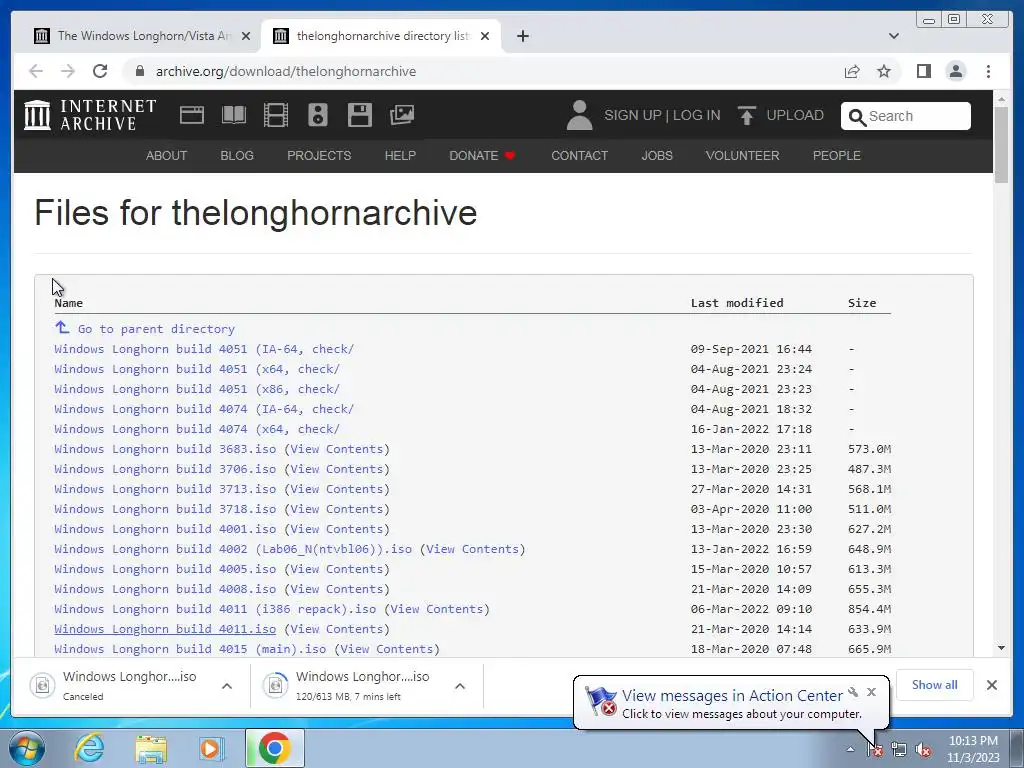
Task: Open the Video film-strip icon
Action: pyautogui.click(x=276, y=115)
